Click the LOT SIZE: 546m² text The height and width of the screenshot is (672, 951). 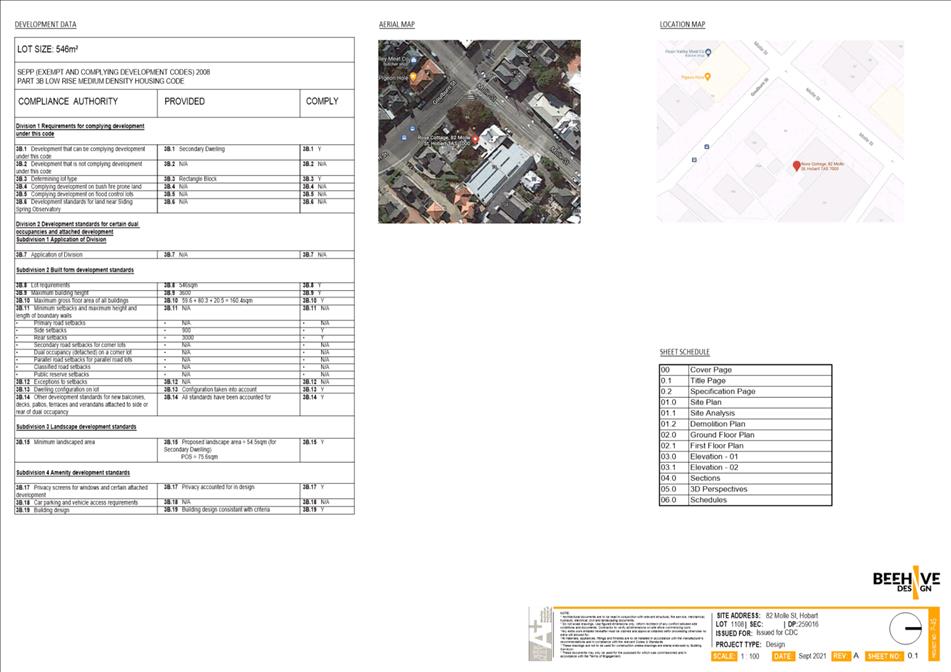click(47, 49)
